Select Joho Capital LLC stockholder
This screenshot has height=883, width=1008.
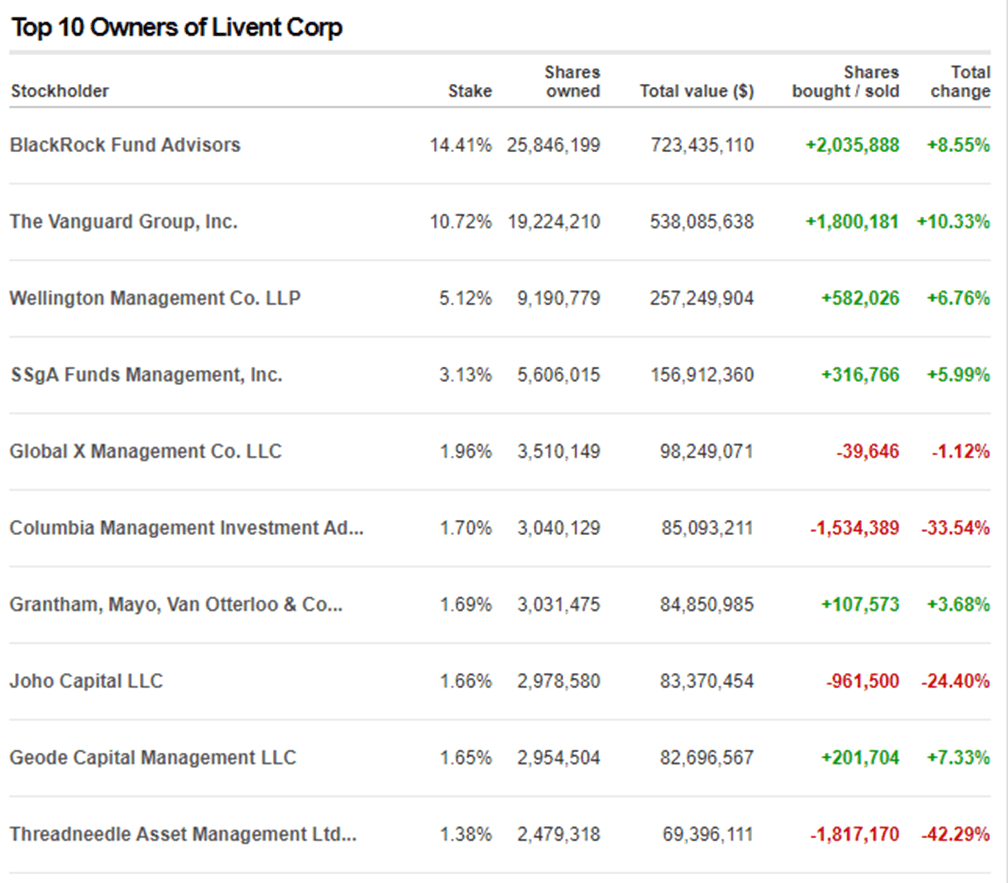click(x=86, y=681)
